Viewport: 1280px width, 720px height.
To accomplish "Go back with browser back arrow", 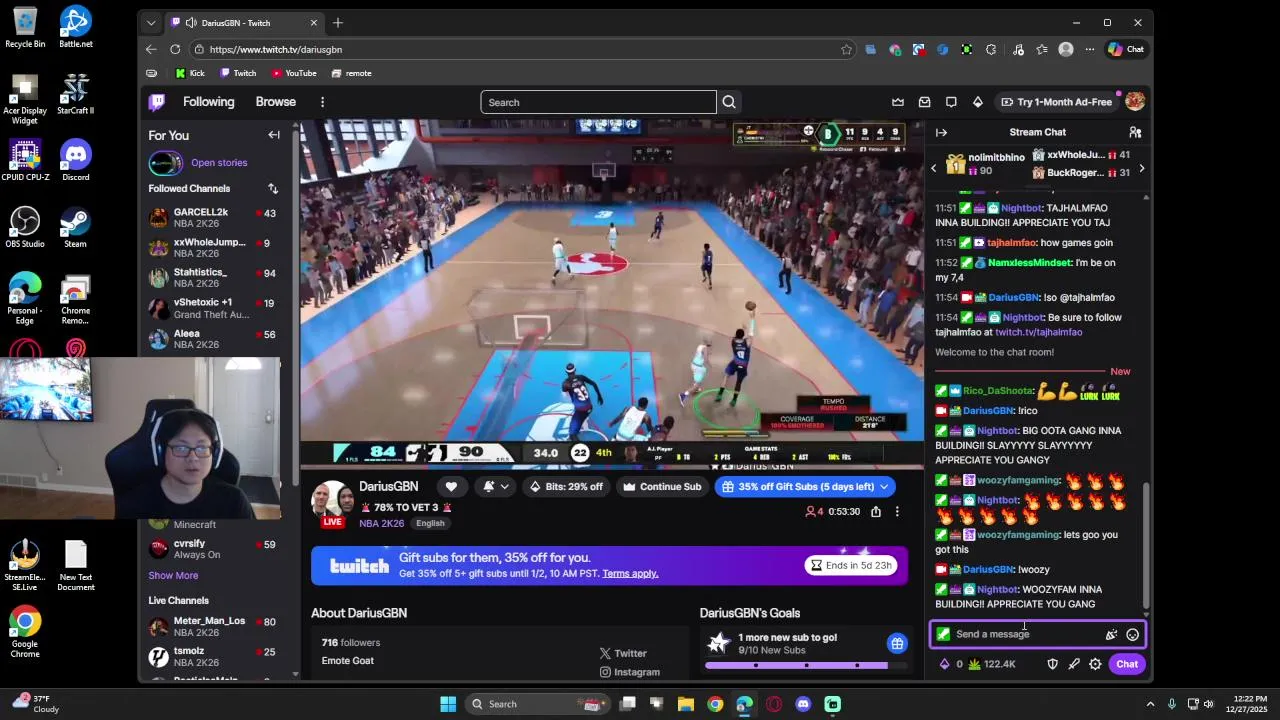I will (151, 49).
